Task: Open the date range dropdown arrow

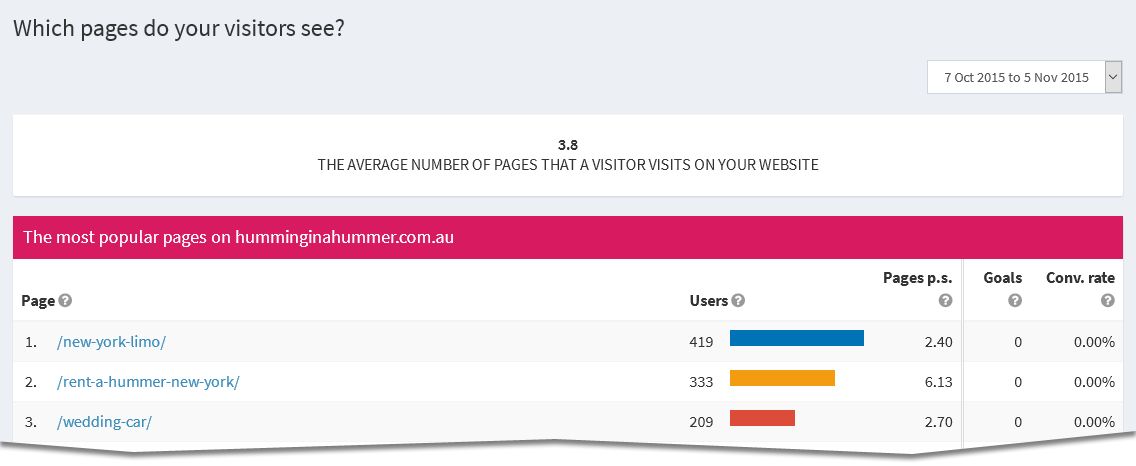Action: [1113, 77]
